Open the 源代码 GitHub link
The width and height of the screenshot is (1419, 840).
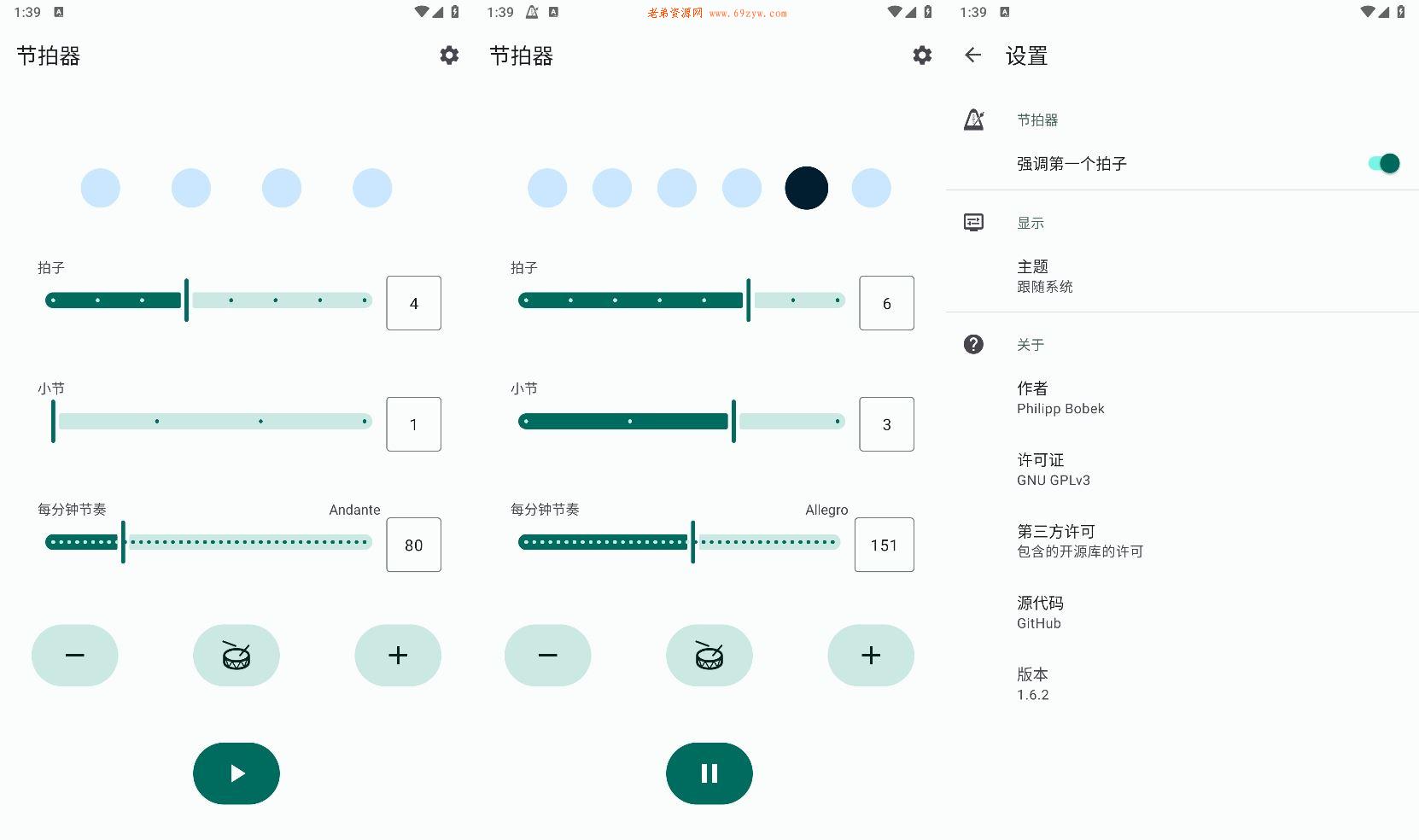[1182, 612]
